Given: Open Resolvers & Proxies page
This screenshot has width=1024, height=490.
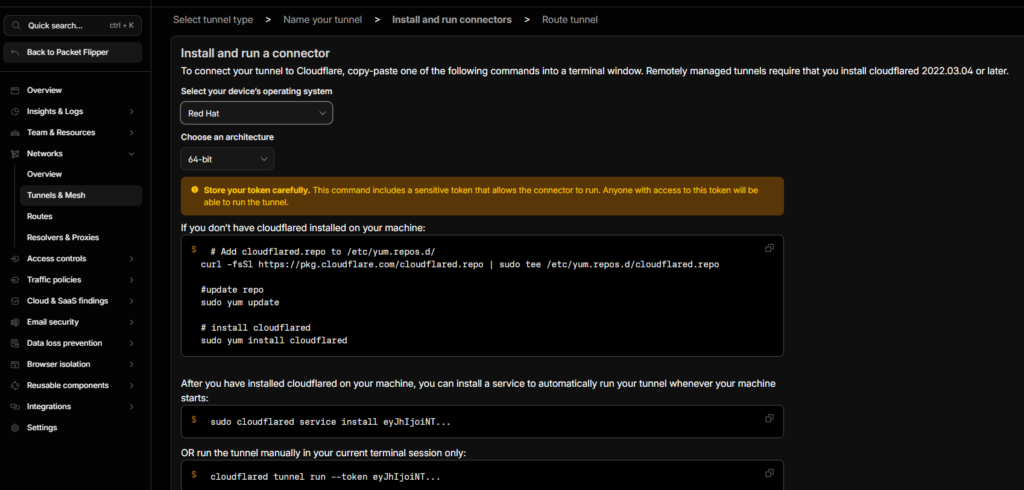Looking at the screenshot, I should click(x=63, y=237).
